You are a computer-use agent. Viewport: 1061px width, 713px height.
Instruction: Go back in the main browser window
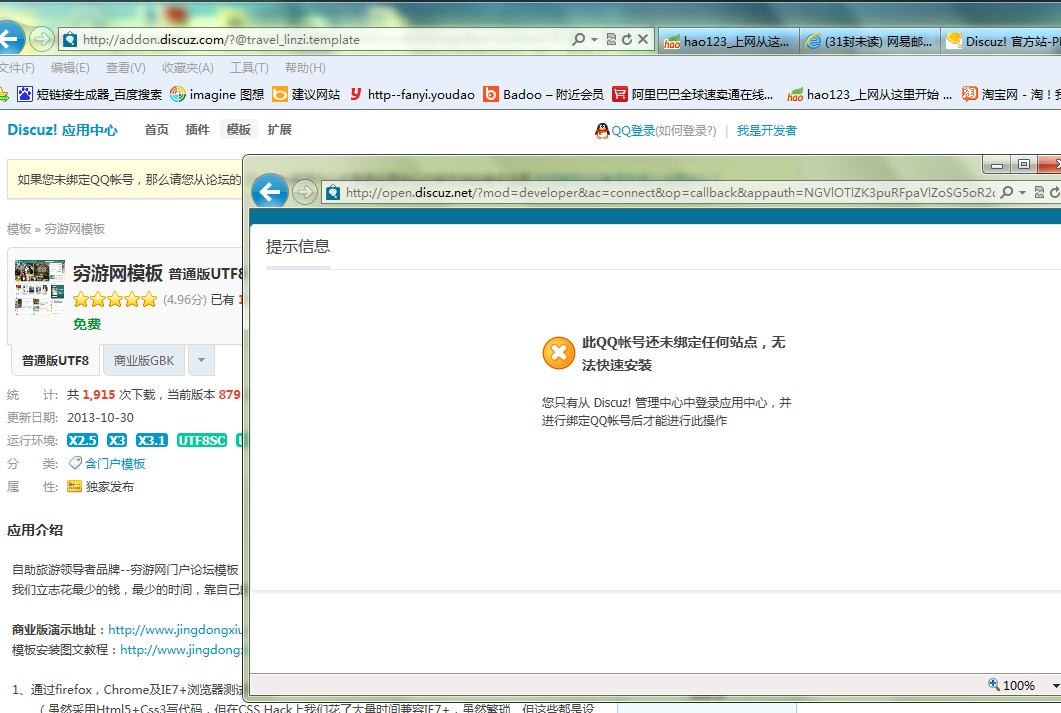tap(9, 39)
